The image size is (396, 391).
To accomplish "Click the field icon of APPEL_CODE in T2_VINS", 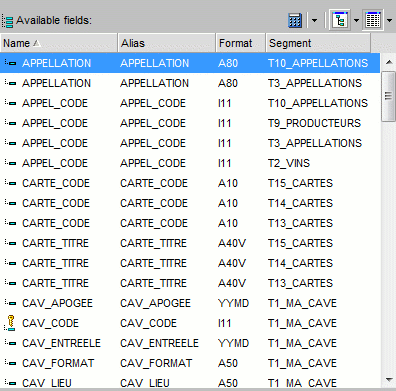I will tap(10, 163).
